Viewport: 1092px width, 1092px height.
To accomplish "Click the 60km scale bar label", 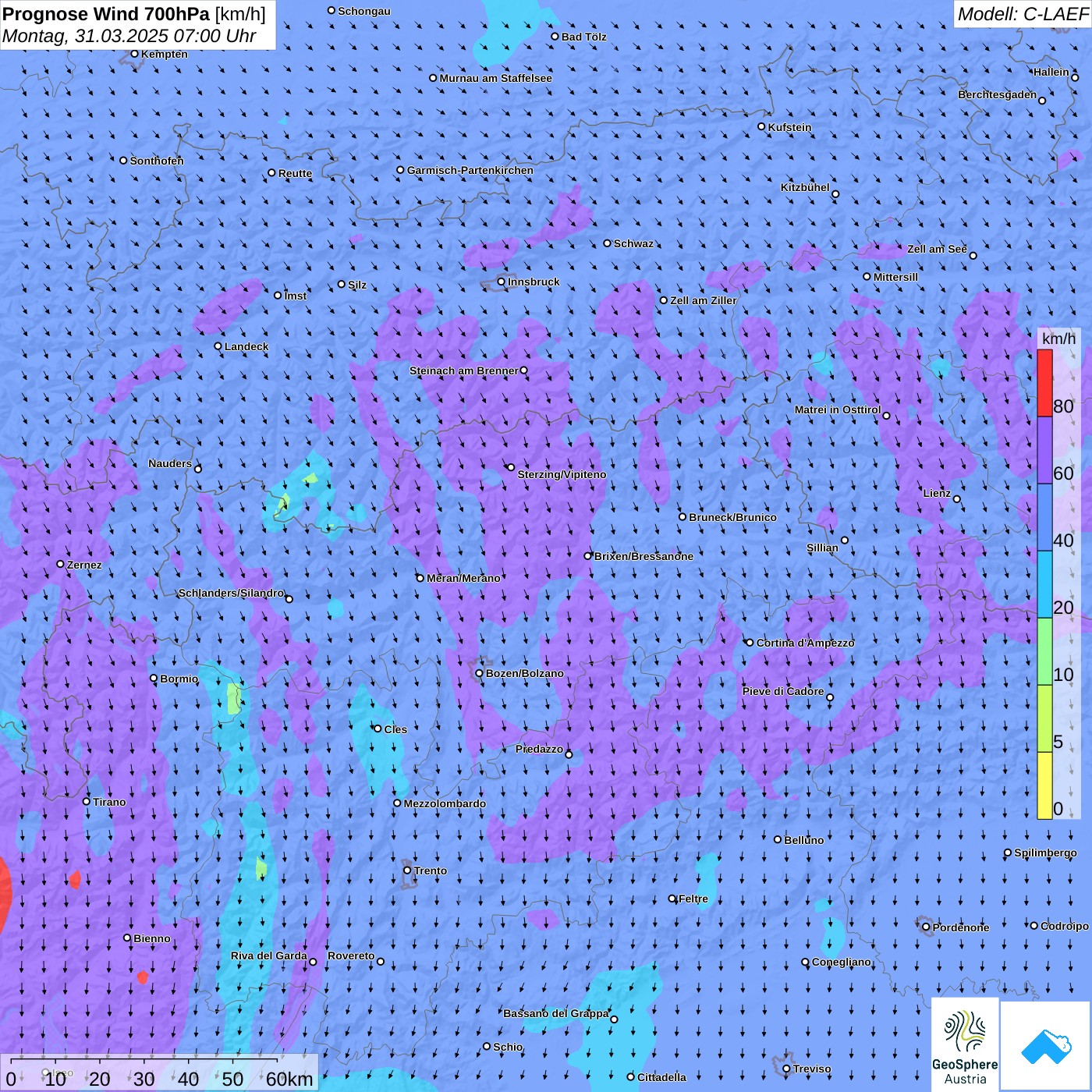I will pos(289,1080).
